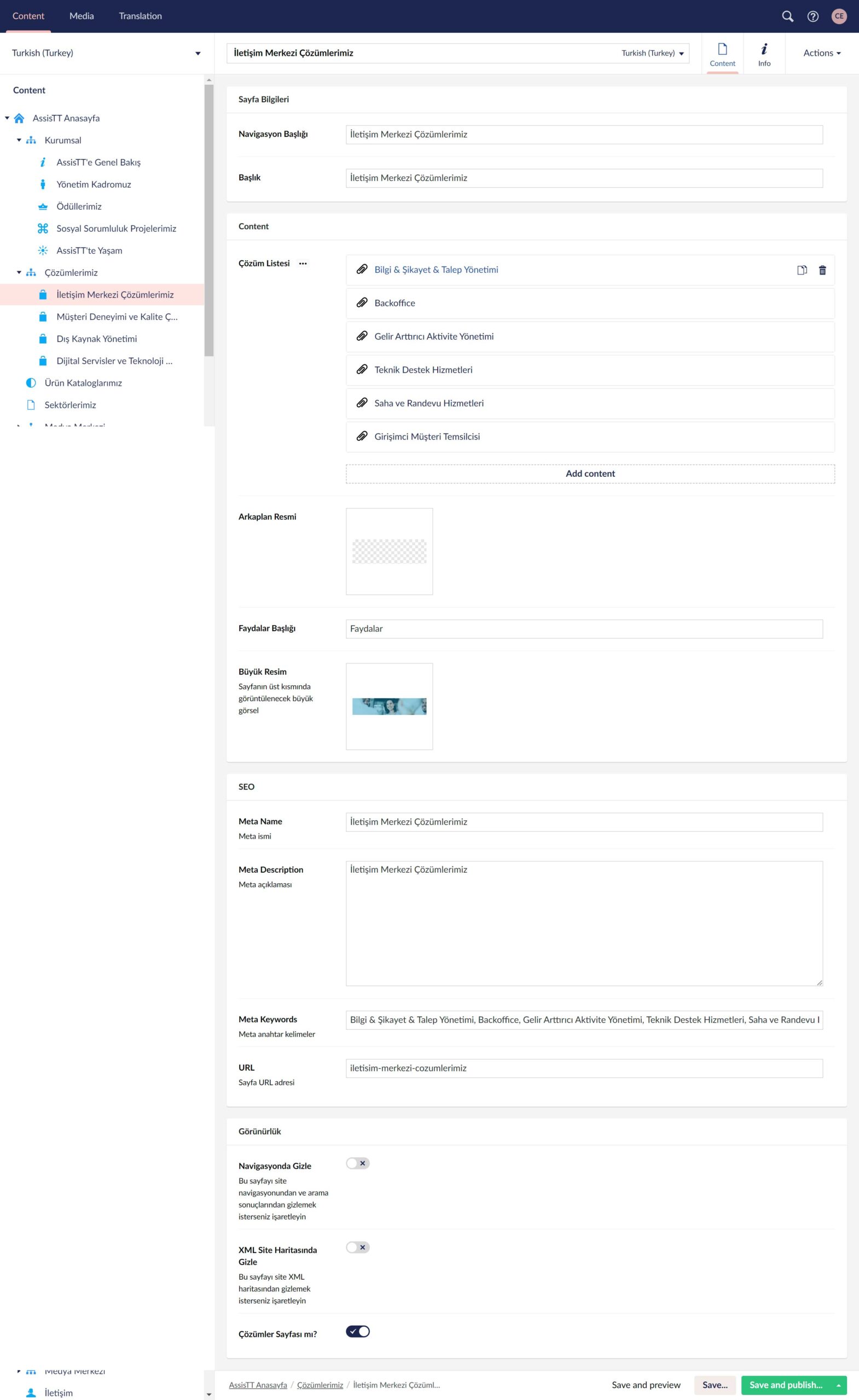The width and height of the screenshot is (859, 1400).
Task: Toggle the Navigasyonda Gizle switch
Action: [358, 1163]
